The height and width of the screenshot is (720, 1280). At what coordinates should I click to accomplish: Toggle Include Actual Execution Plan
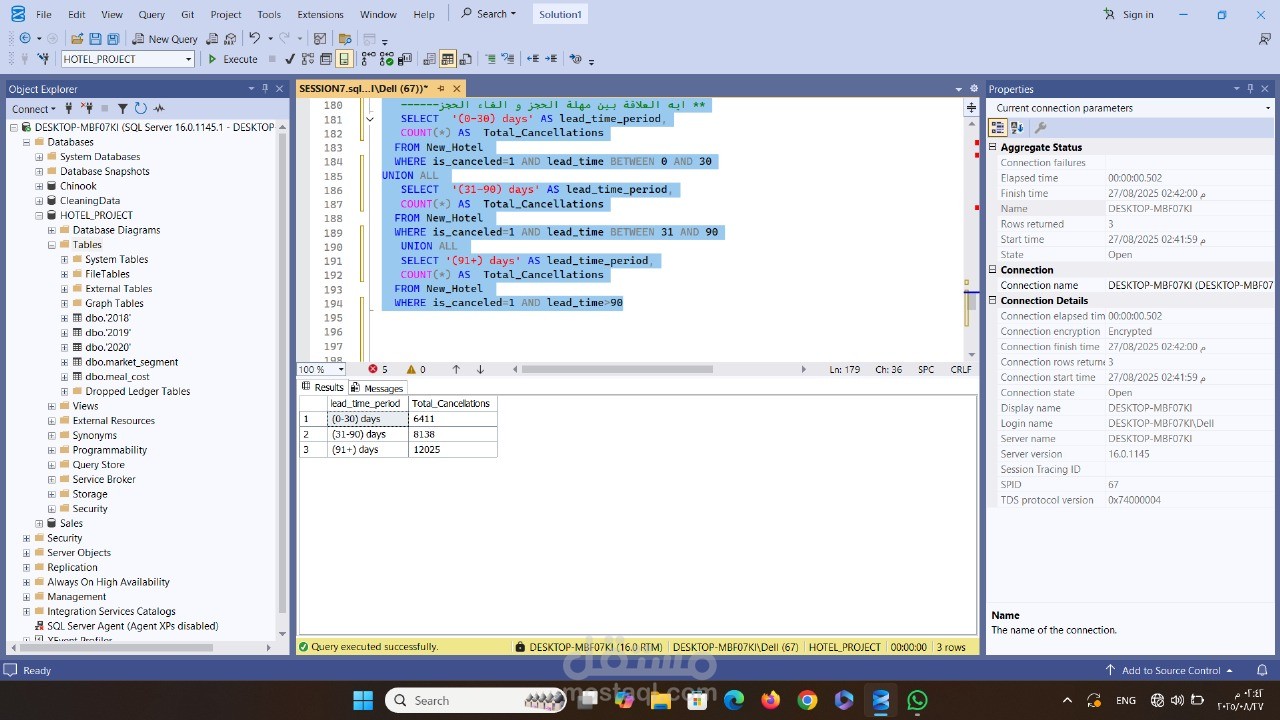pyautogui.click(x=368, y=59)
